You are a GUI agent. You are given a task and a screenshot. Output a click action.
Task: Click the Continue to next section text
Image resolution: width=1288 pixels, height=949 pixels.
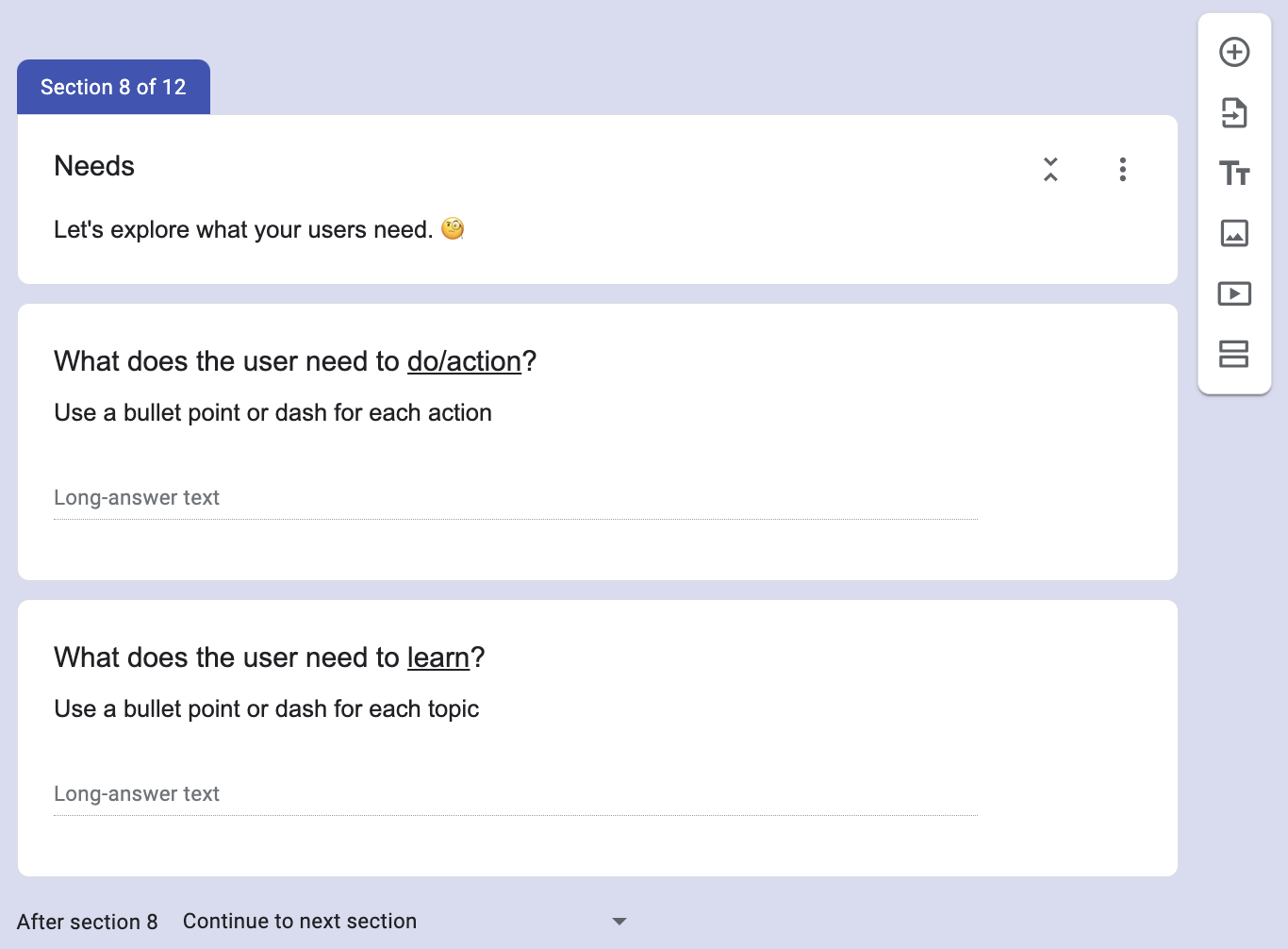coord(300,922)
